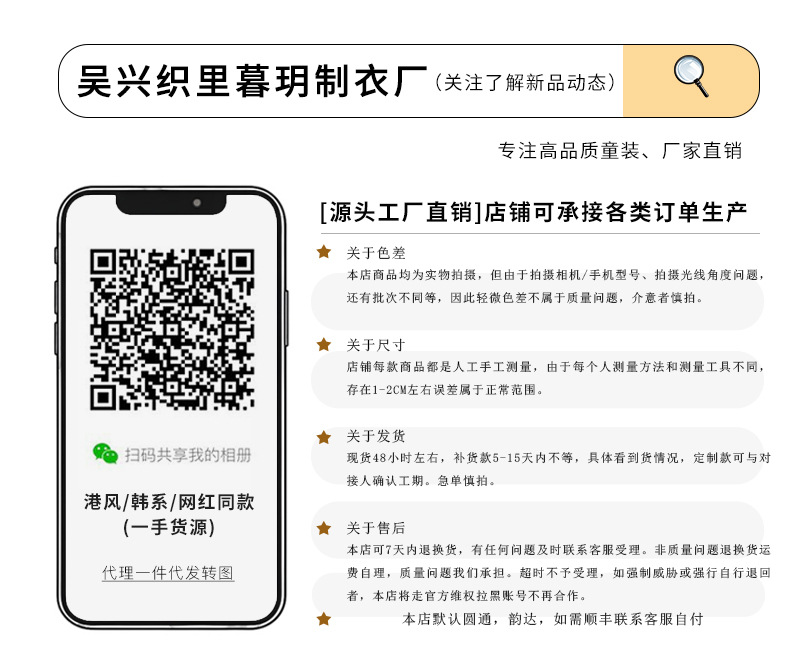800x650 pixels.
Task: Click the QR code image
Action: coord(172,330)
